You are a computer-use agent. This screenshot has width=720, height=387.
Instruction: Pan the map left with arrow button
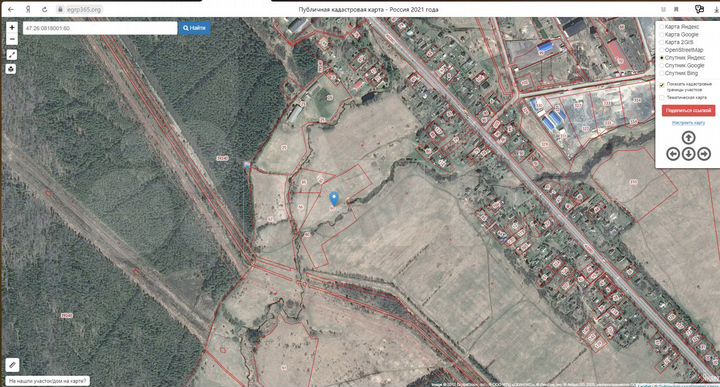tap(673, 154)
